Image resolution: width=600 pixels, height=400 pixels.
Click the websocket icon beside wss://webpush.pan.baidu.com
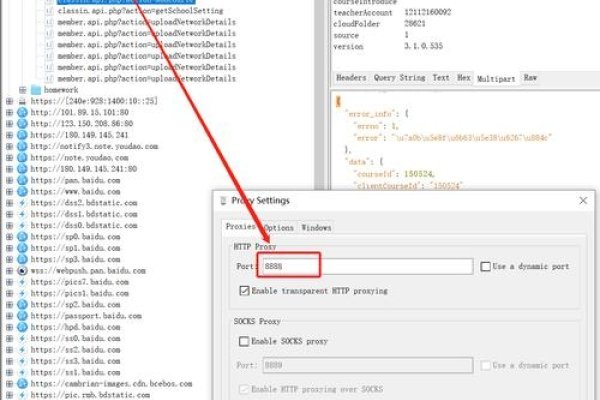point(22,271)
